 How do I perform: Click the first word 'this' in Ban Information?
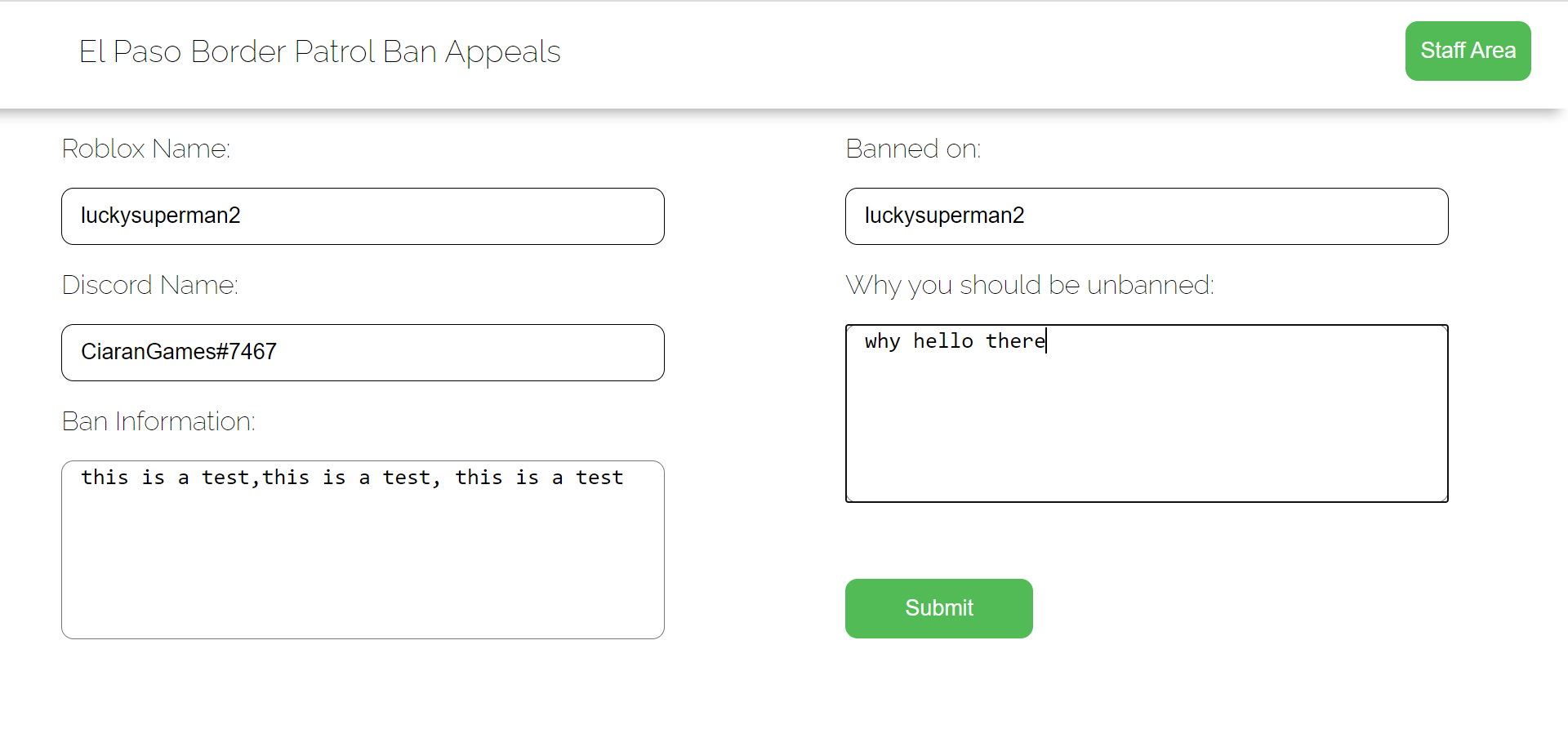tap(105, 478)
